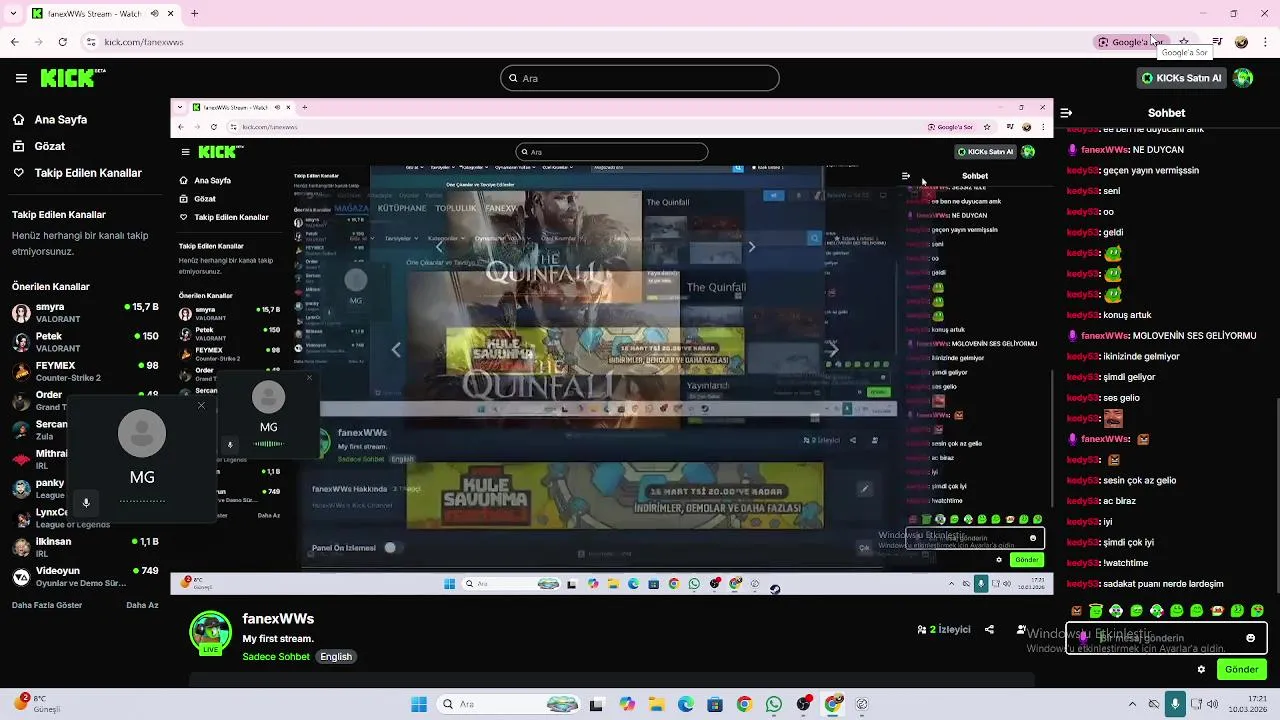Mute the fanexWWs browser tab via speaker icon
This screenshot has height=720, width=1280.
[x=155, y=14]
